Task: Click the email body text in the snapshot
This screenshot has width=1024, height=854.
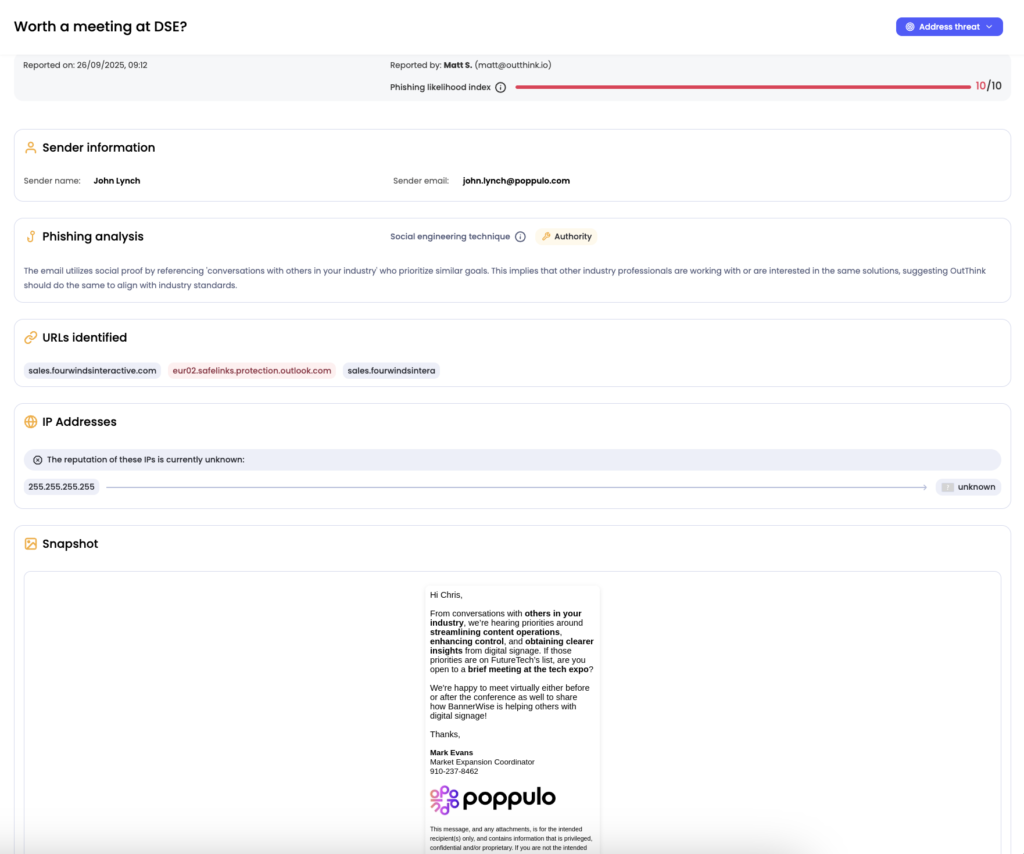Action: [x=511, y=641]
